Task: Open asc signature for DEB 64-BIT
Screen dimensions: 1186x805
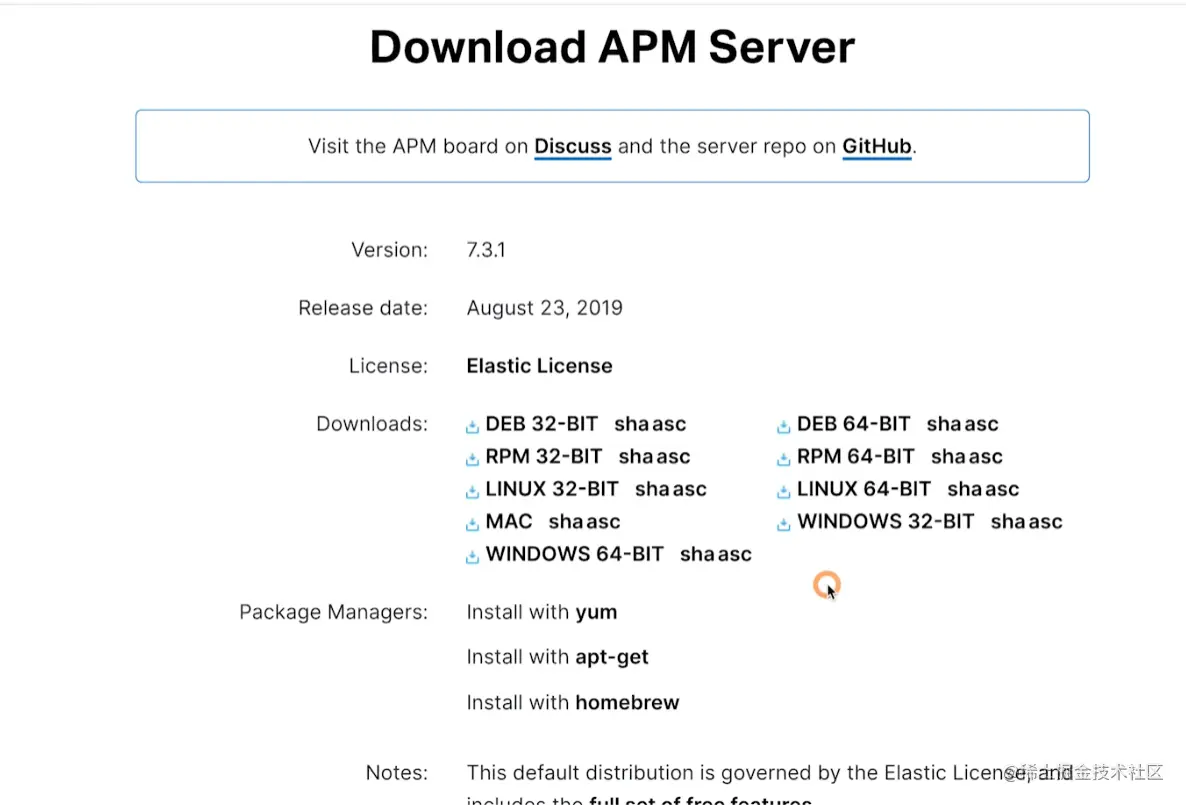Action: [981, 424]
